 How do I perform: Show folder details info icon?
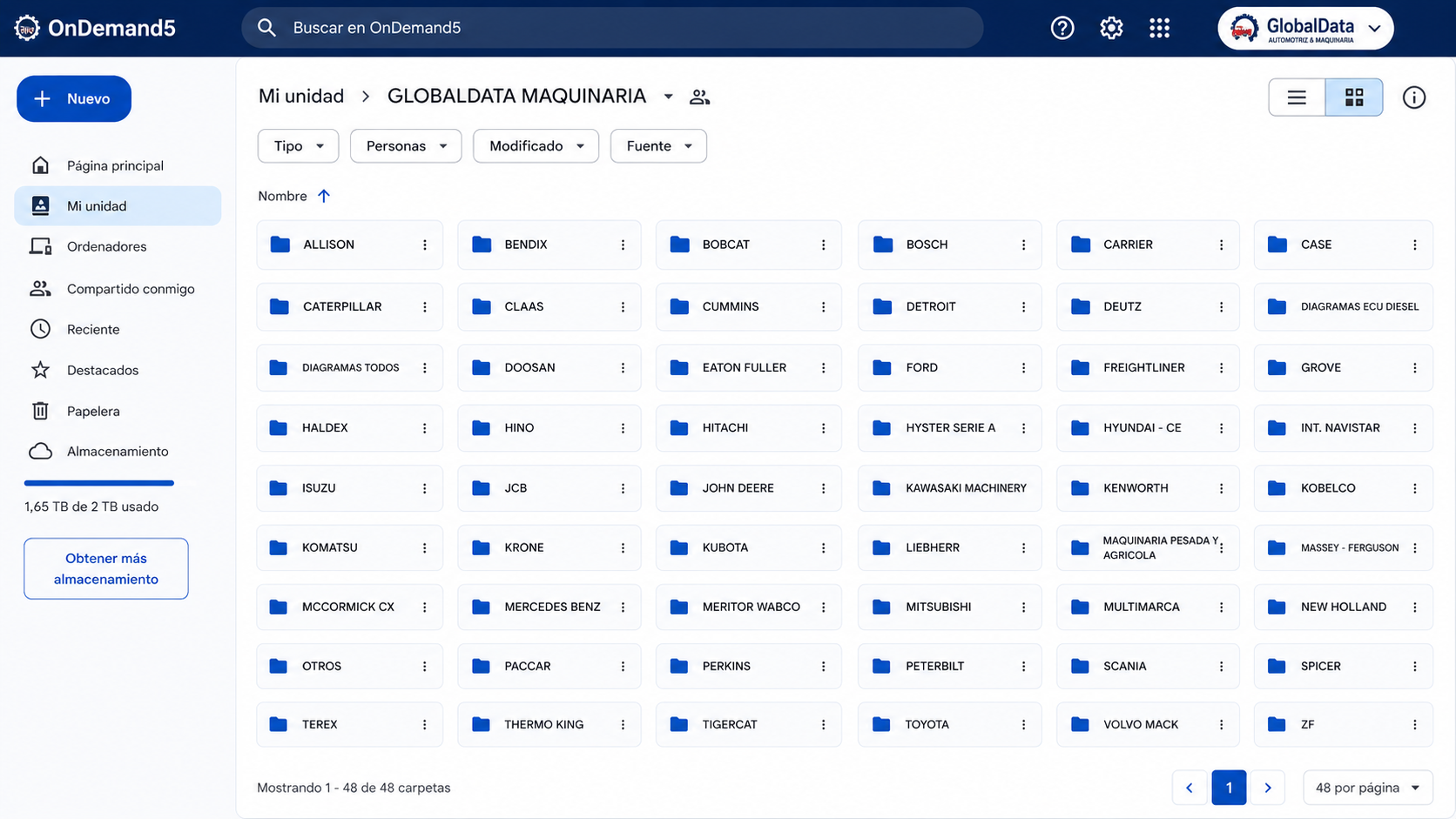pyautogui.click(x=1414, y=97)
